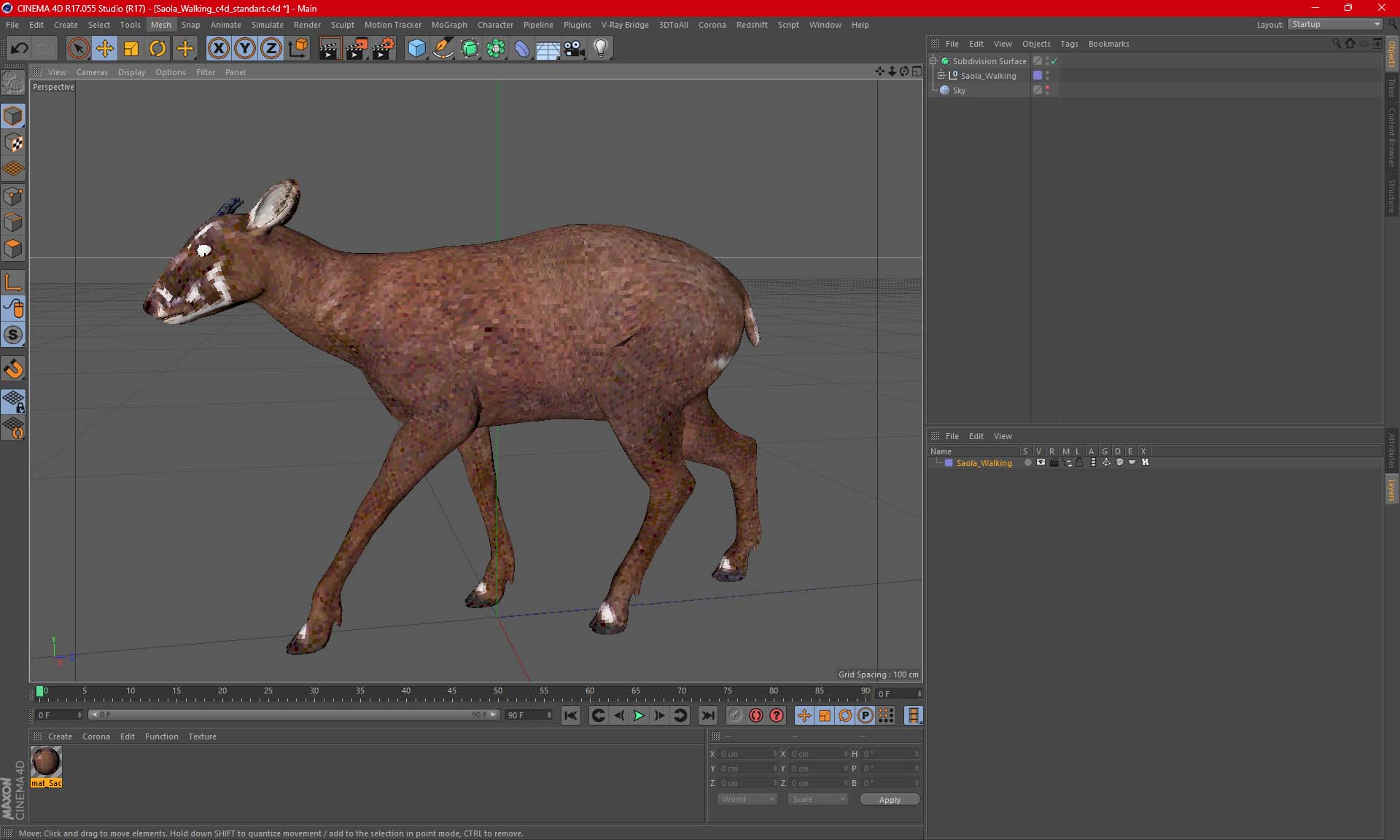1400x840 pixels.
Task: Toggle X axis lock
Action: (218, 49)
